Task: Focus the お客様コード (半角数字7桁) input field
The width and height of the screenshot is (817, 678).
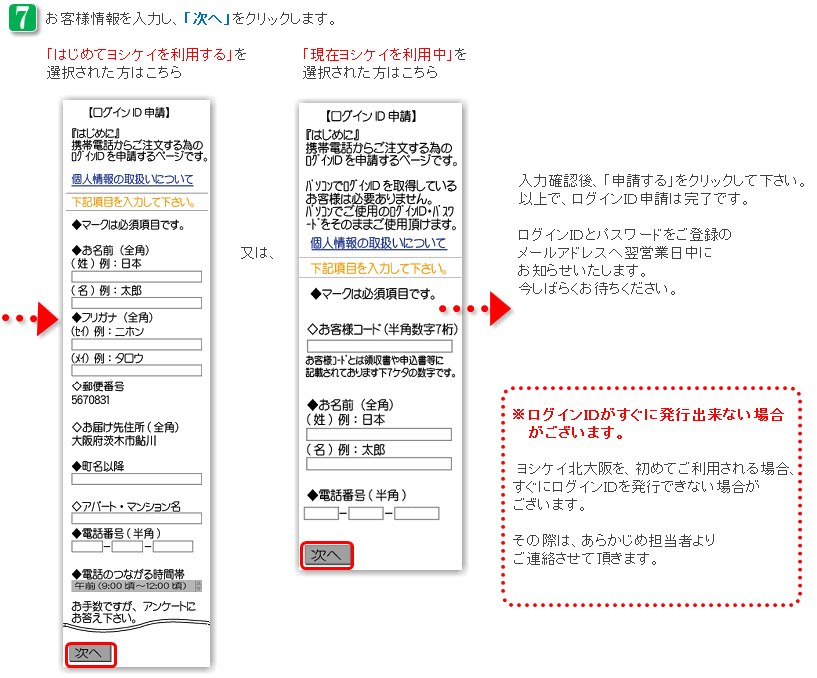Action: 379,346
